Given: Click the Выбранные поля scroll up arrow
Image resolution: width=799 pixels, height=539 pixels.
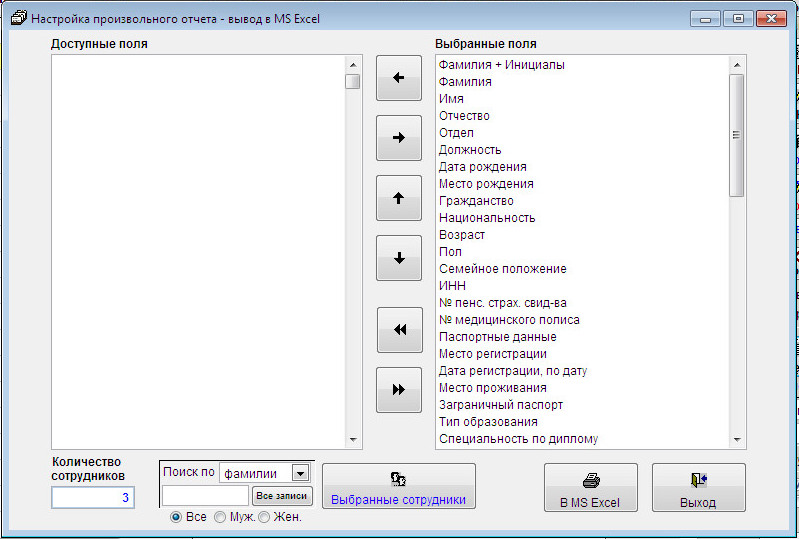Looking at the screenshot, I should 737,65.
